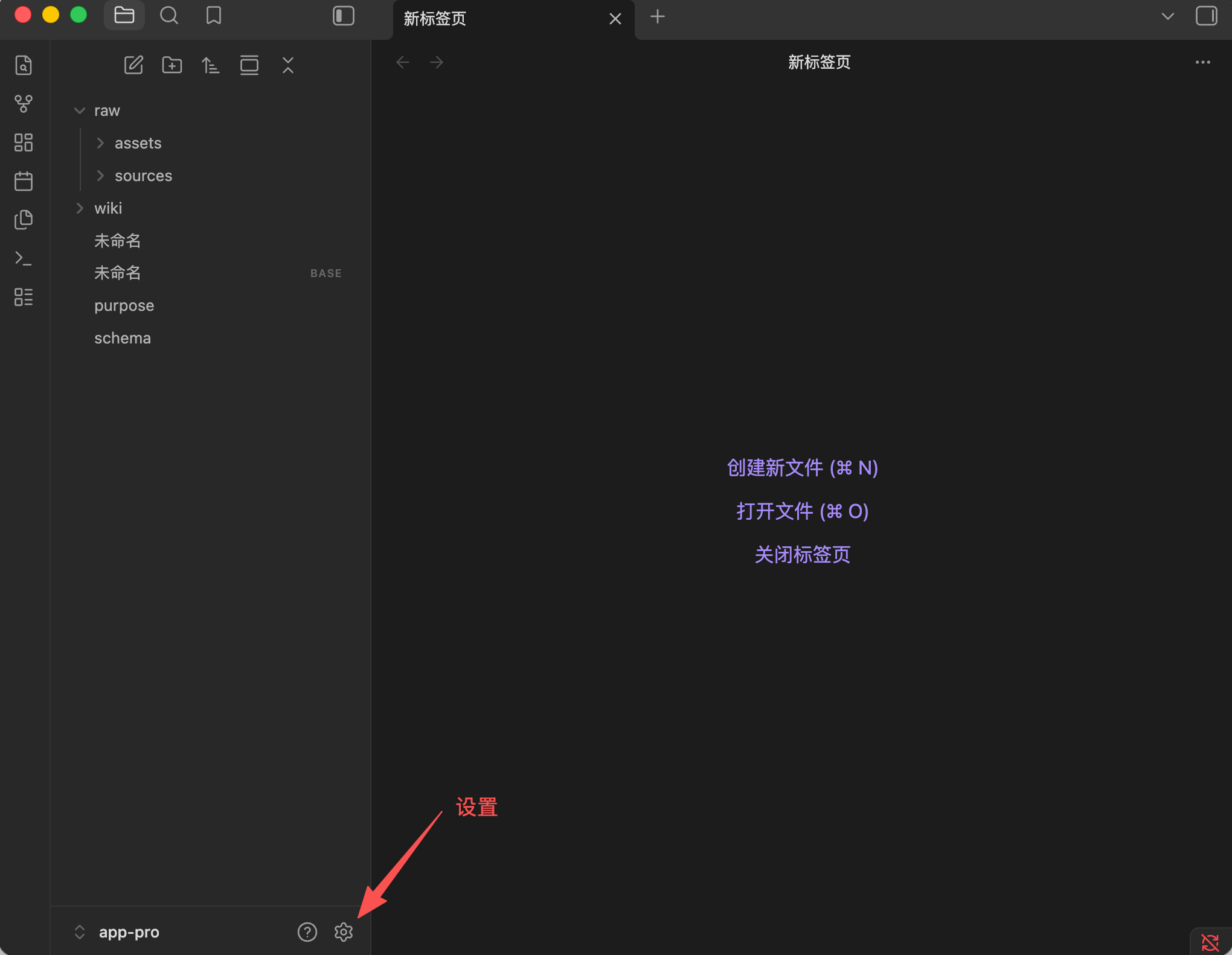Toggle the left sidebar panel

[343, 16]
